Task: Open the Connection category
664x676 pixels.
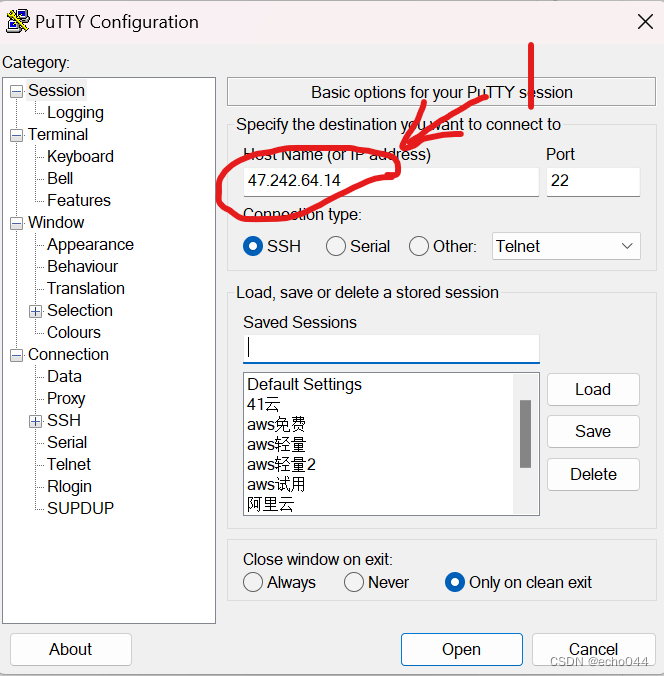Action: coord(68,354)
